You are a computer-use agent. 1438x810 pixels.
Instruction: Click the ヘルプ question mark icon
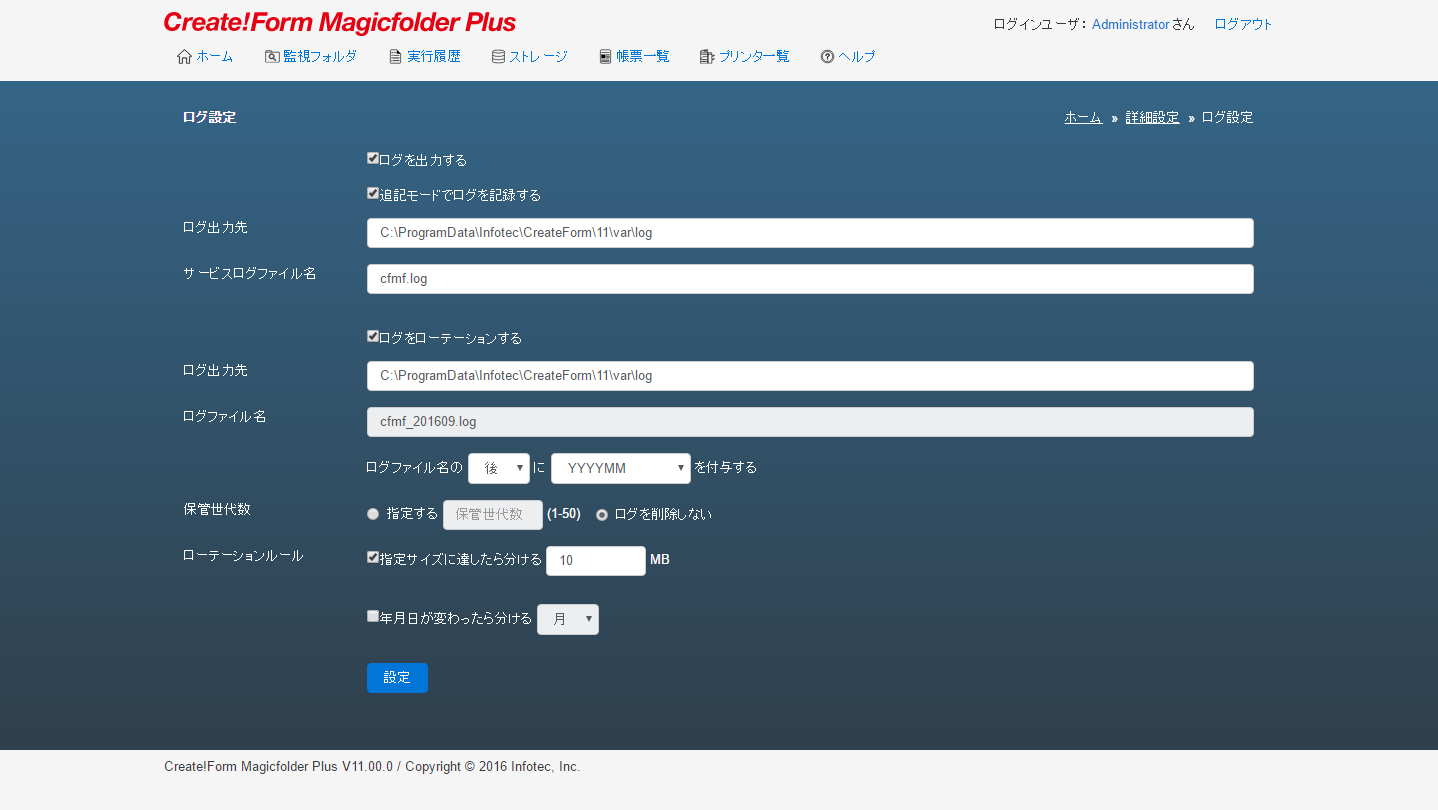pos(827,57)
